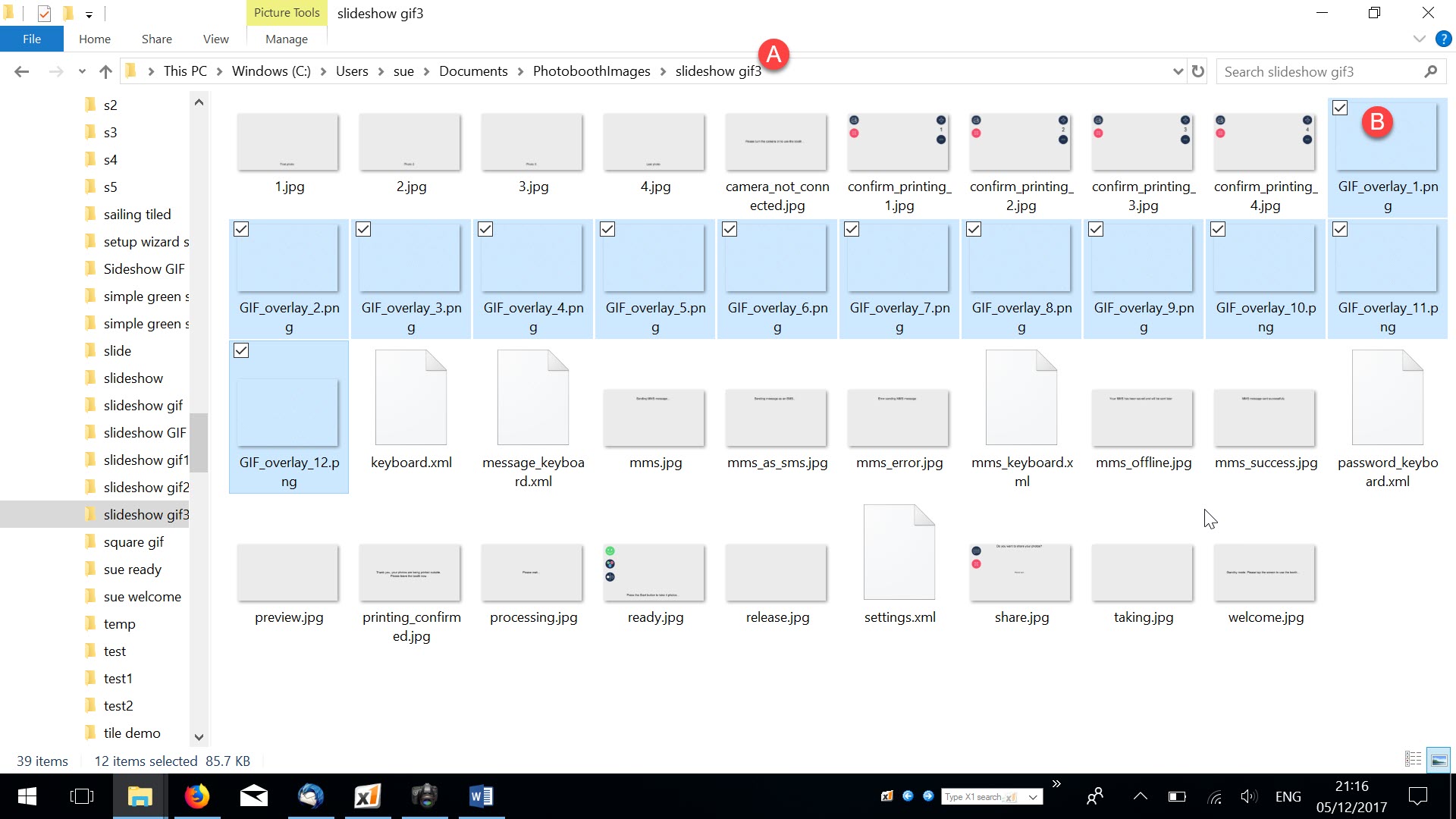Click the quick access Properties icon
The image size is (1456, 819).
[44, 13]
